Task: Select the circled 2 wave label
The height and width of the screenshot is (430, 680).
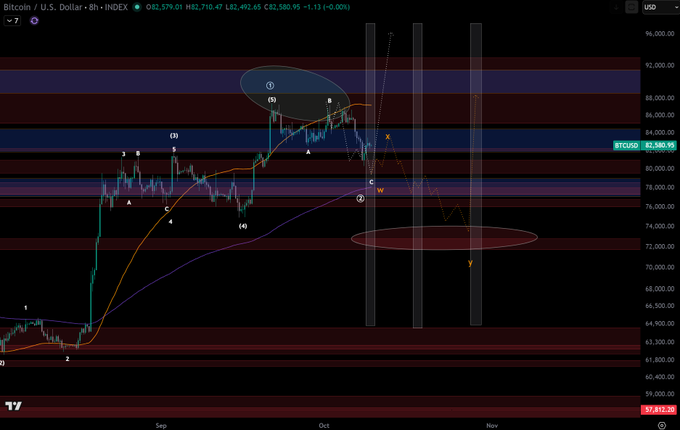Action: pos(360,199)
